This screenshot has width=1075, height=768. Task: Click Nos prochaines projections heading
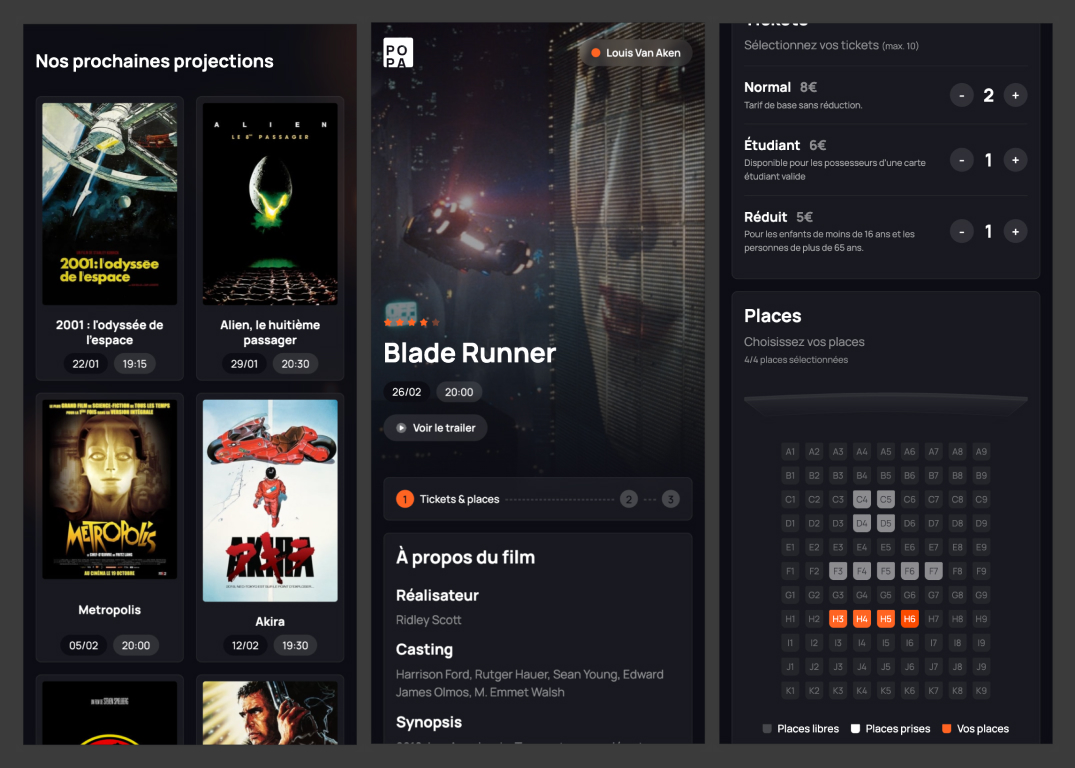click(x=154, y=61)
